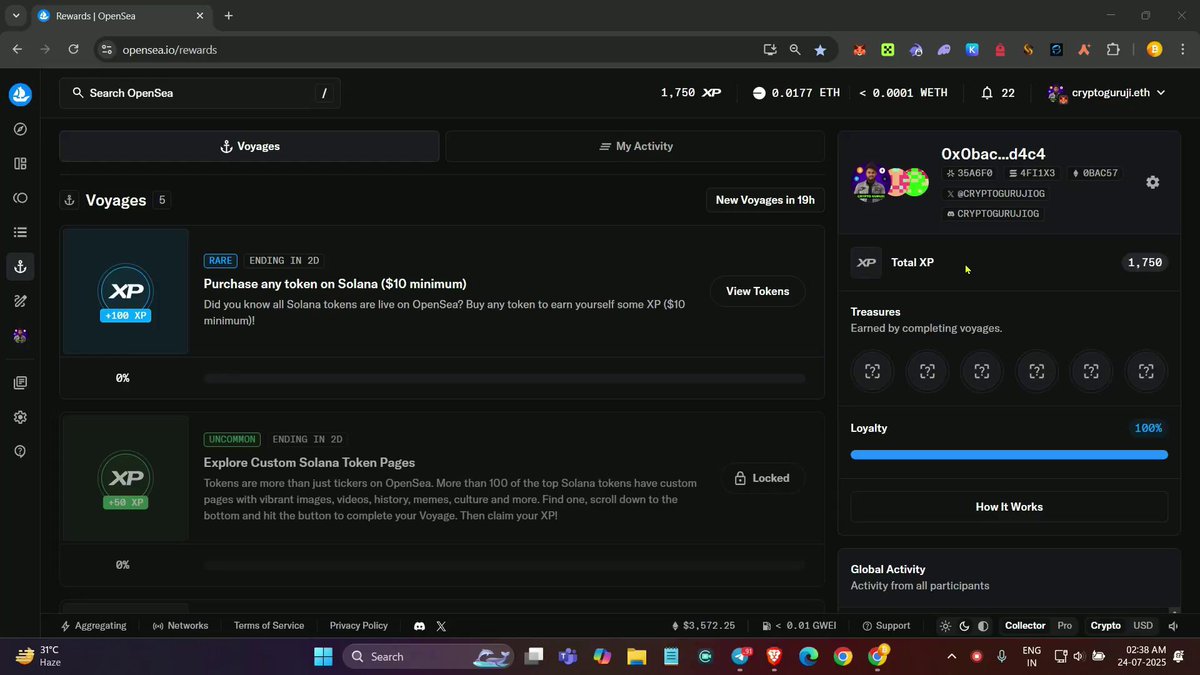Click the +50 XP voyage thumbnail
The image size is (1200, 675).
126,478
